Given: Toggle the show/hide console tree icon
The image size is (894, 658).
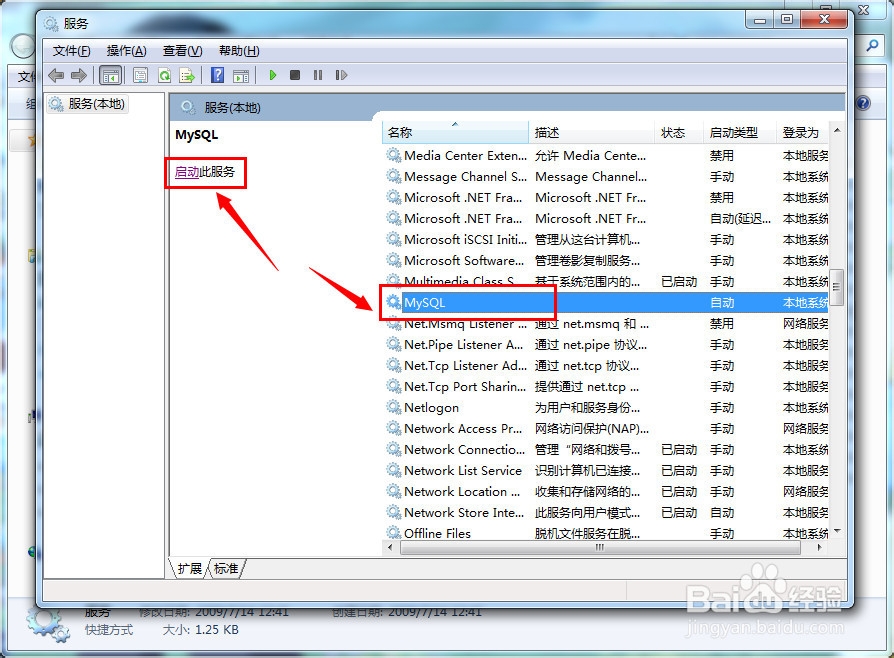Looking at the screenshot, I should [x=110, y=75].
